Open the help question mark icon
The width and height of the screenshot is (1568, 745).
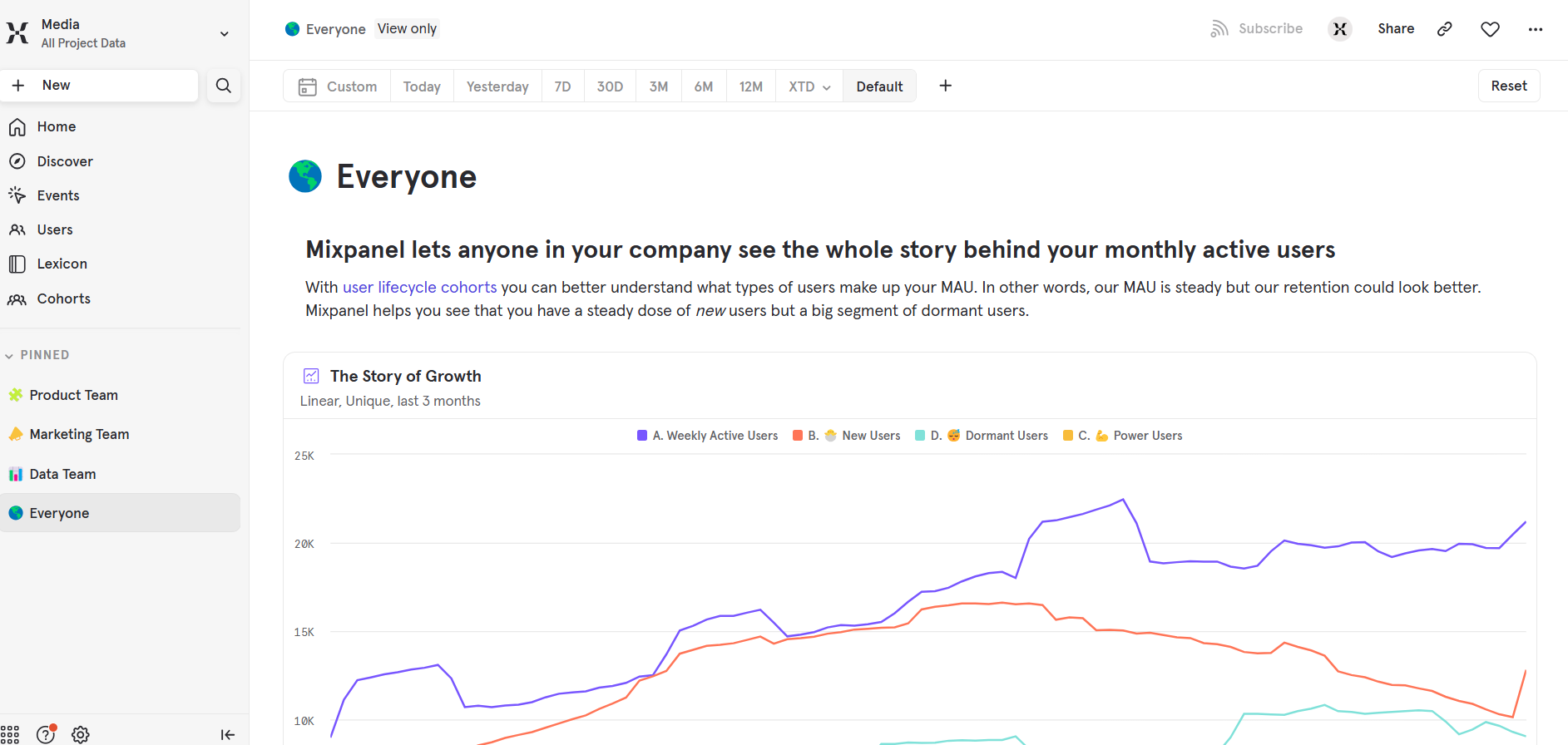[x=46, y=734]
